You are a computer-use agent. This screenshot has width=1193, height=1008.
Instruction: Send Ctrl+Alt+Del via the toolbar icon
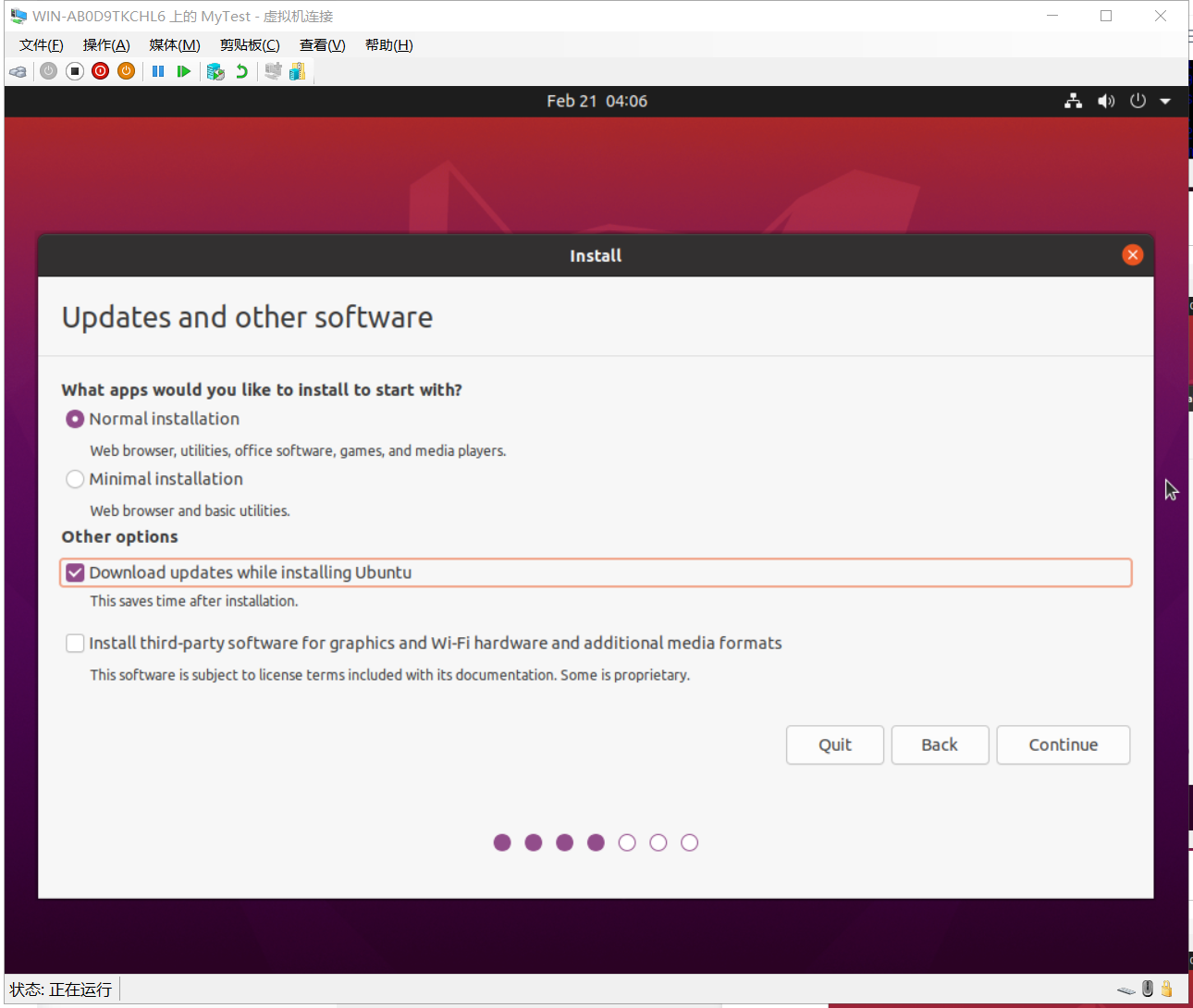pyautogui.click(x=18, y=71)
